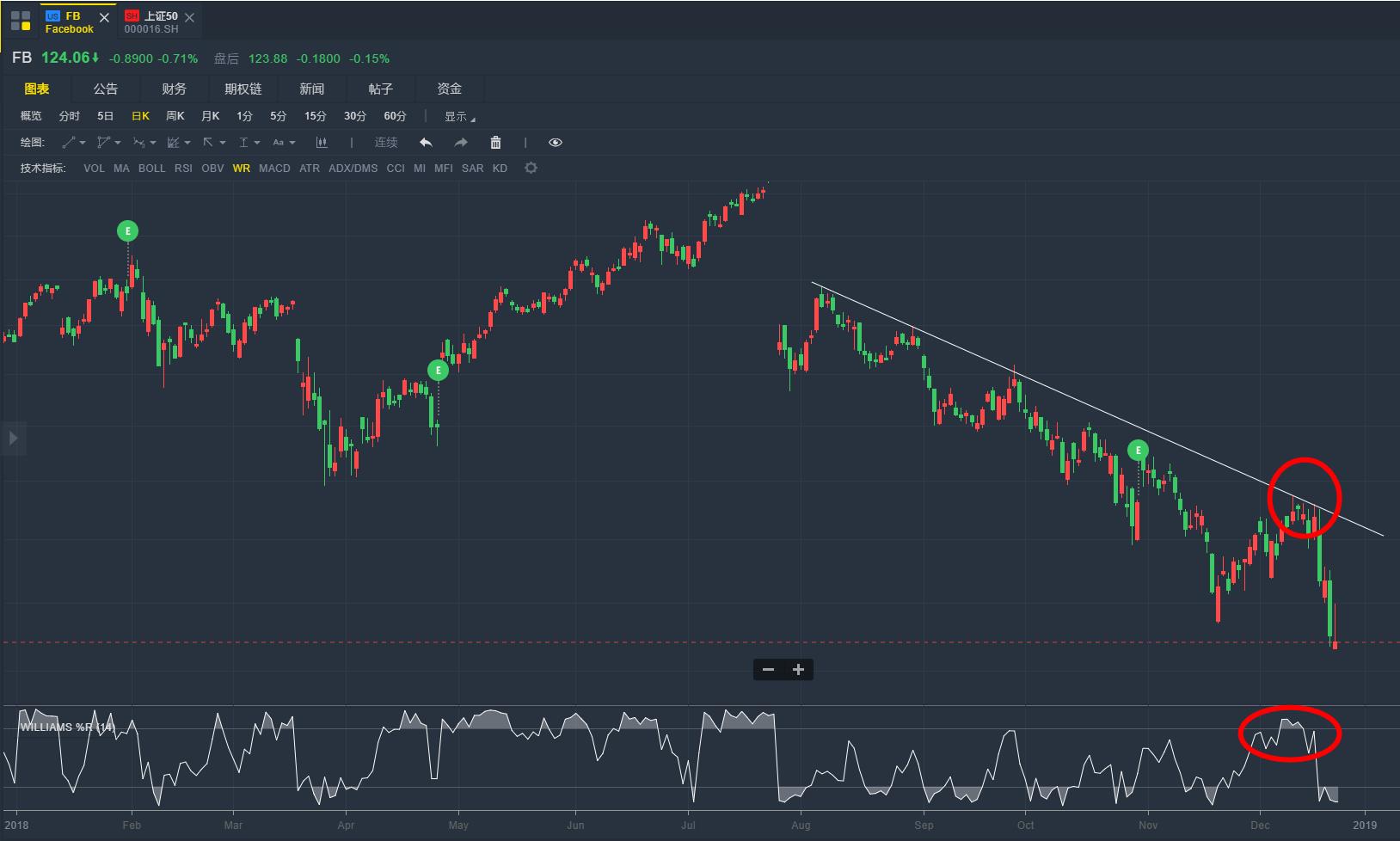
Task: Expand the left side panel arrow
Action: tap(13, 439)
